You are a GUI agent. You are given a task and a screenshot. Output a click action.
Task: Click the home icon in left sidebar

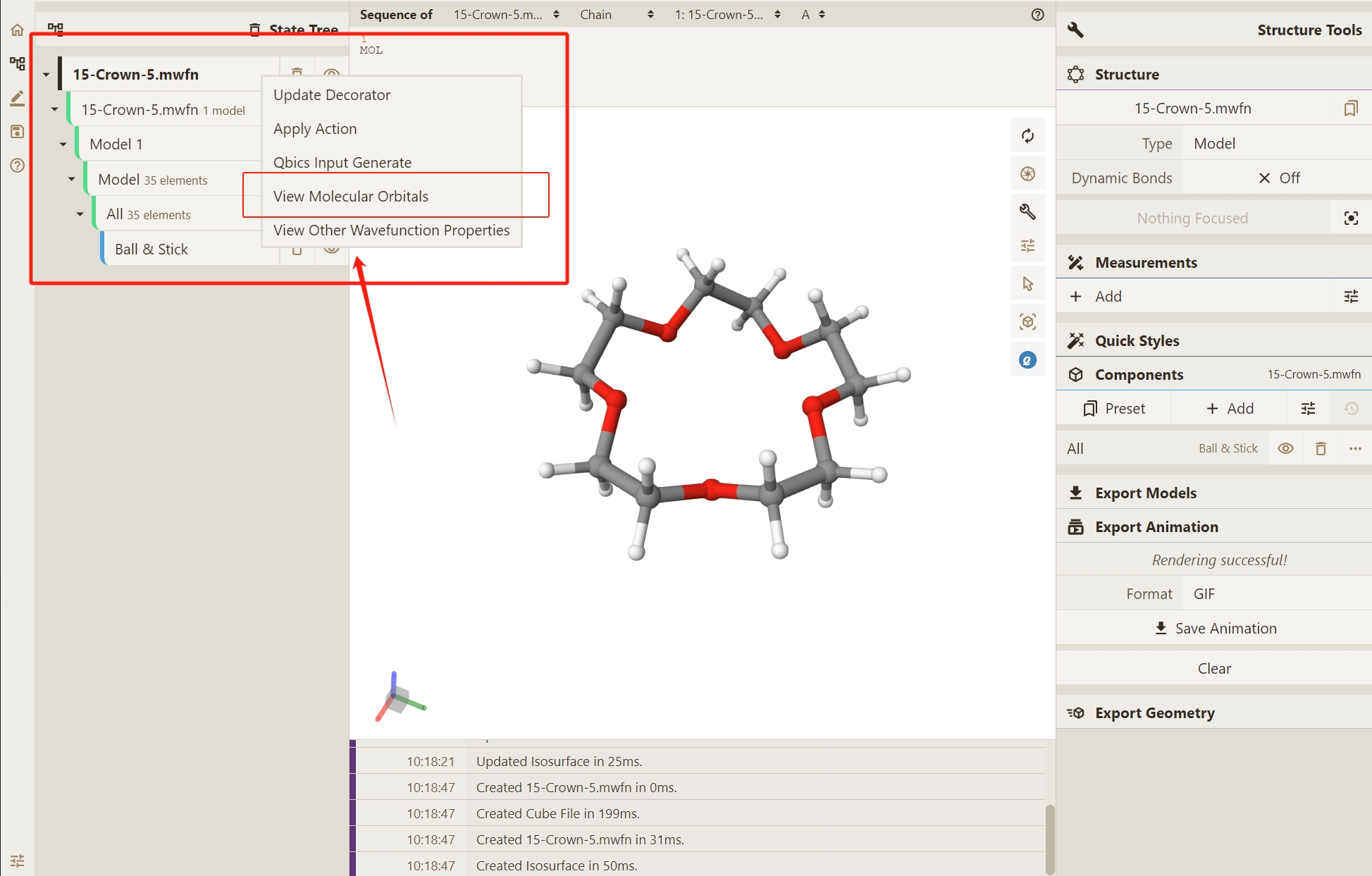(17, 30)
